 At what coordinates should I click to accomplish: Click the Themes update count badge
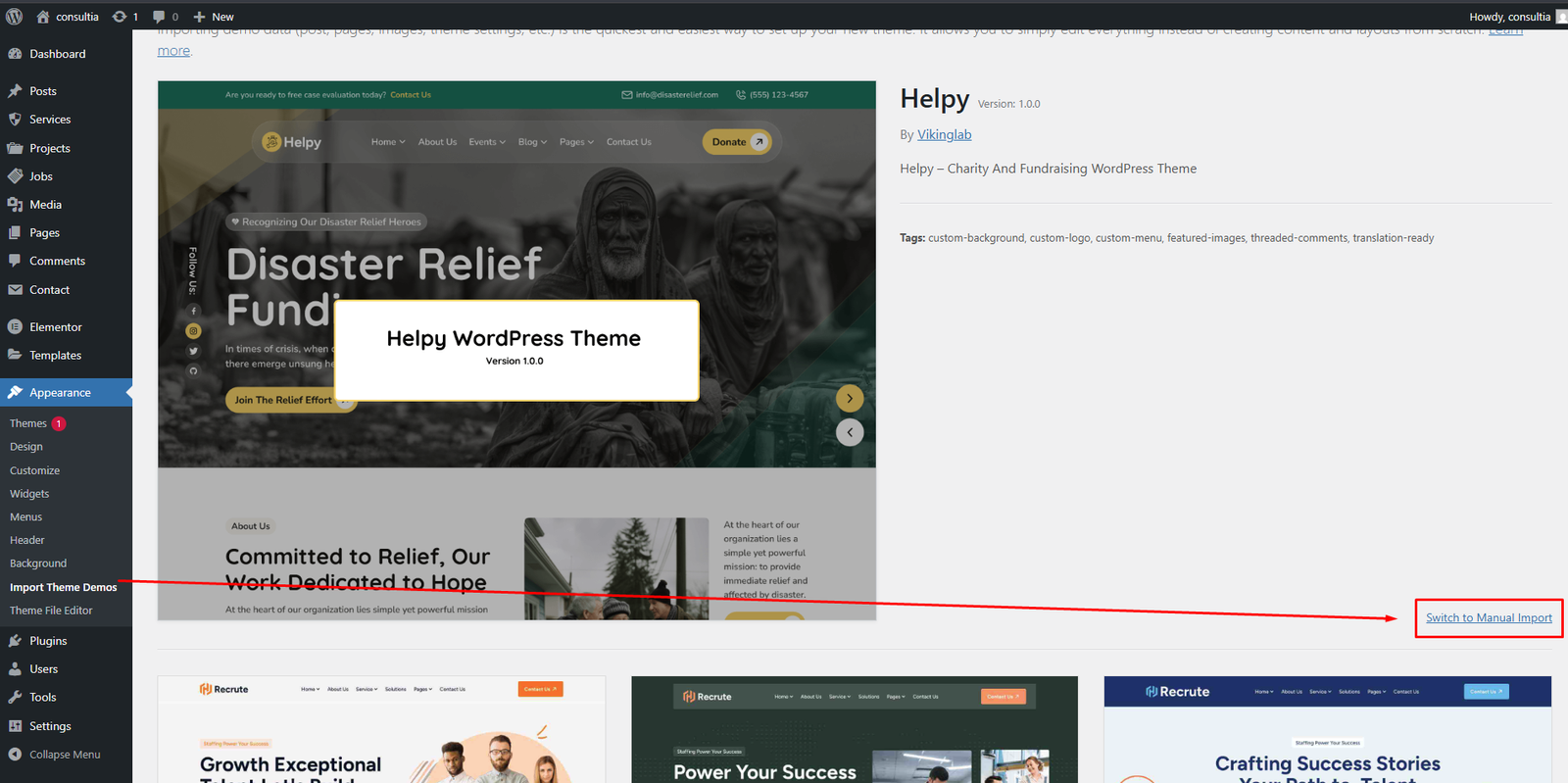[x=59, y=423]
